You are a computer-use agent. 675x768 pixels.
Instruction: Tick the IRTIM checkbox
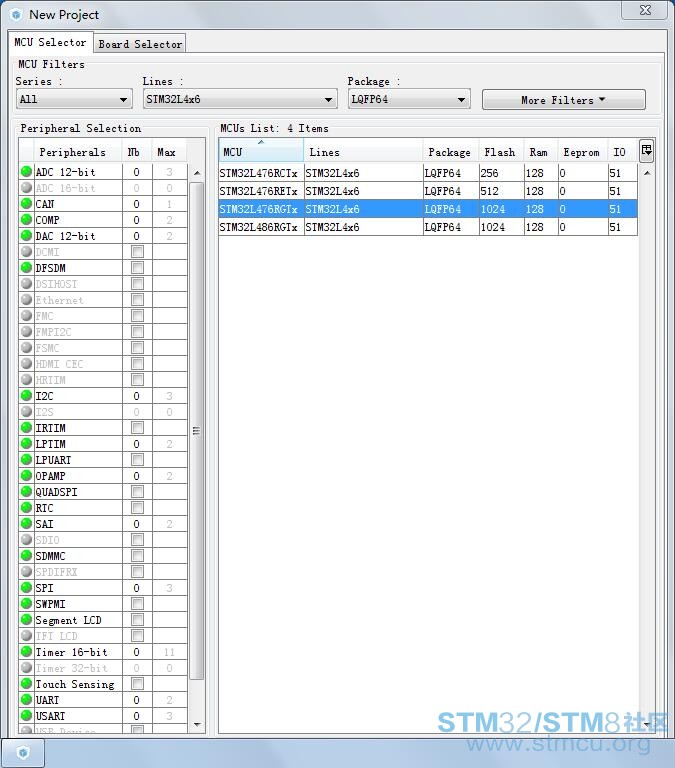pos(137,428)
